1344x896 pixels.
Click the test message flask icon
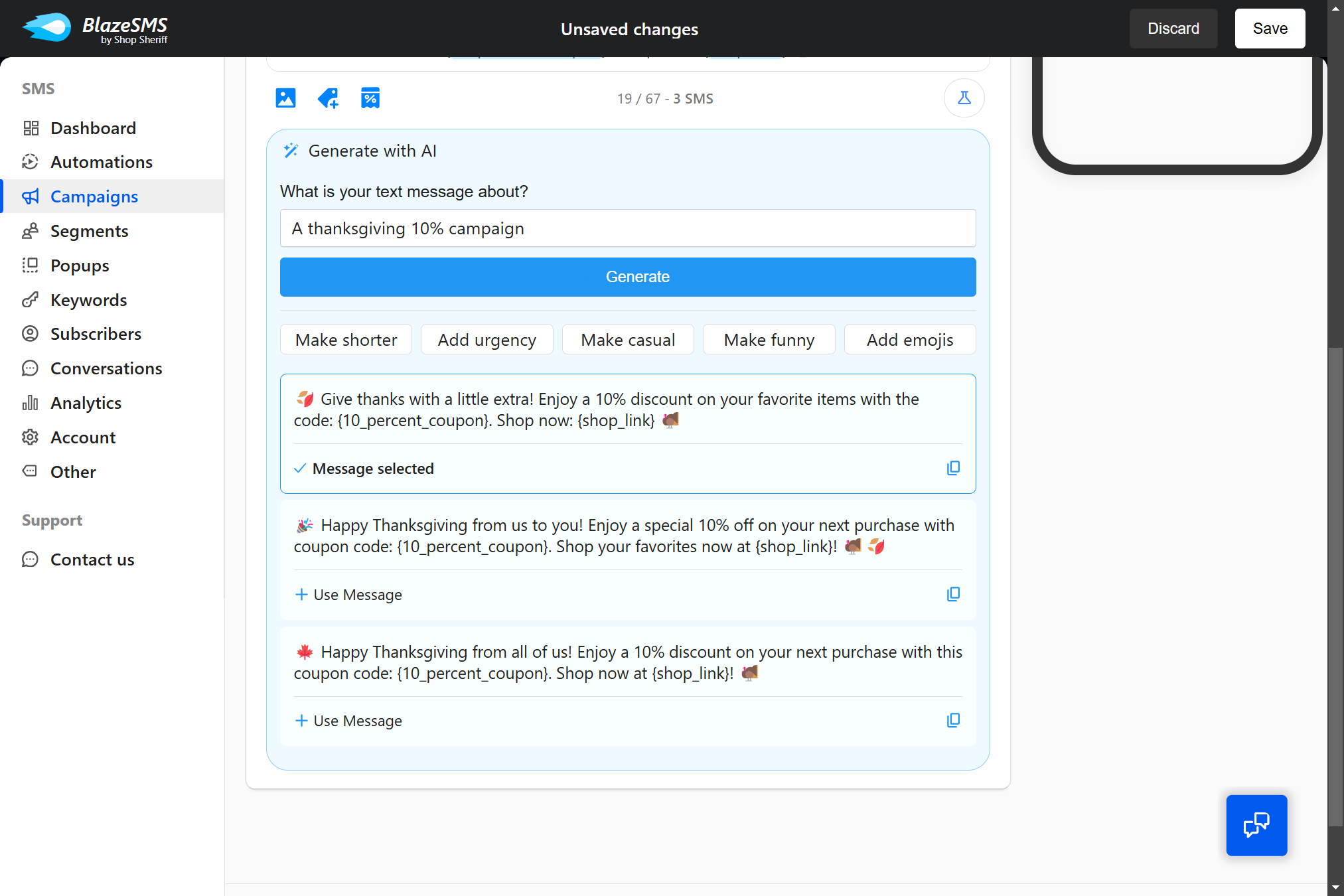click(963, 98)
